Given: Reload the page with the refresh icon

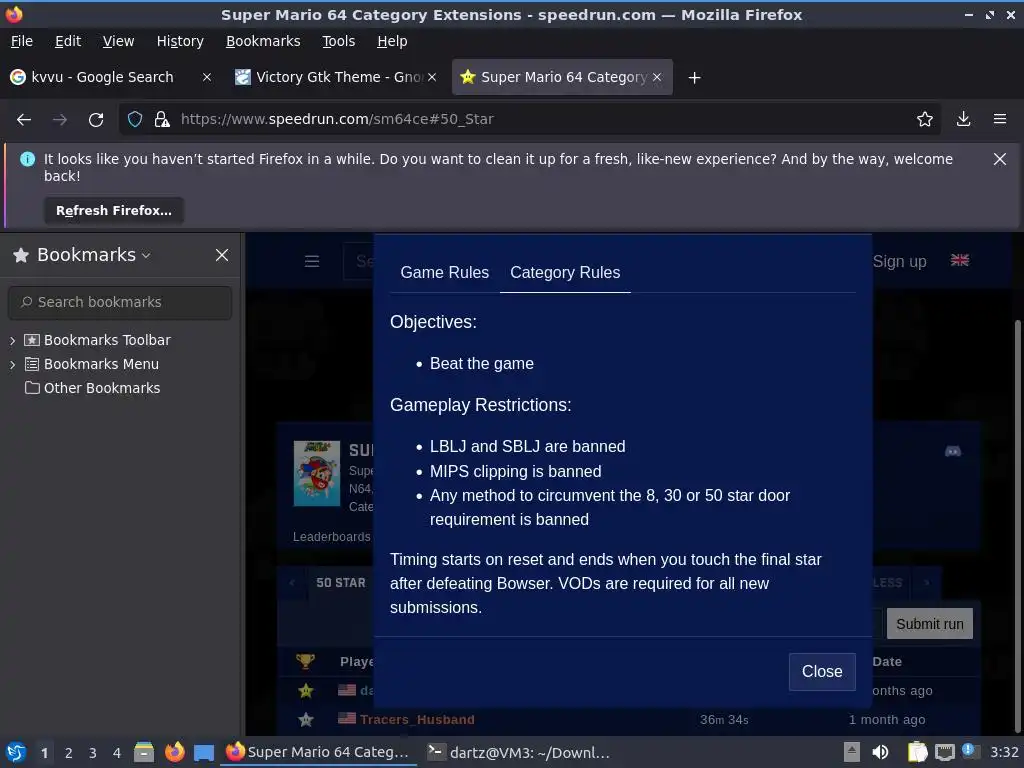Looking at the screenshot, I should click(x=96, y=120).
